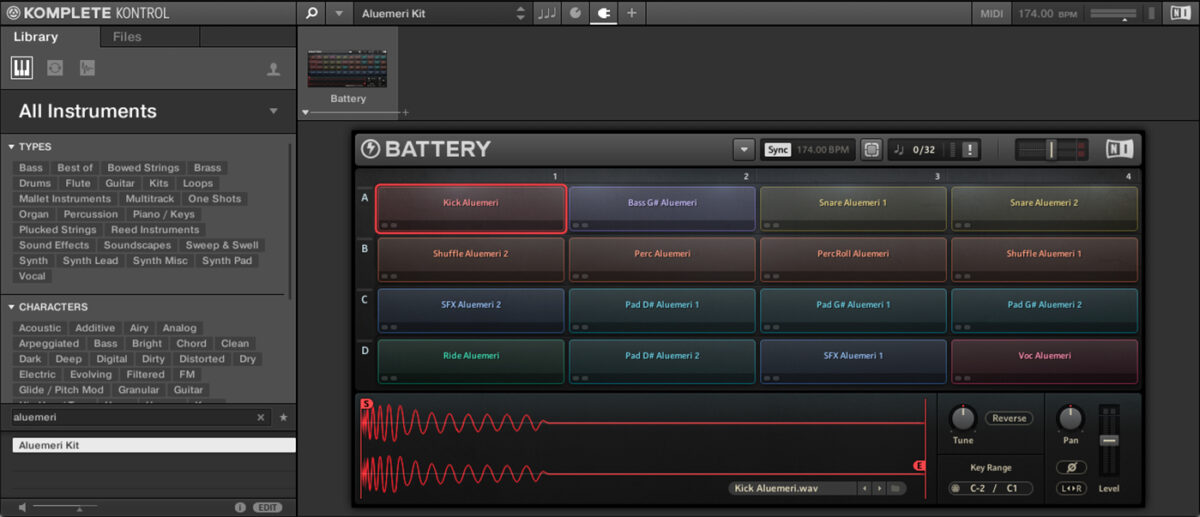This screenshot has height=517, width=1200.
Task: Open the browser search magnifier icon
Action: (311, 13)
